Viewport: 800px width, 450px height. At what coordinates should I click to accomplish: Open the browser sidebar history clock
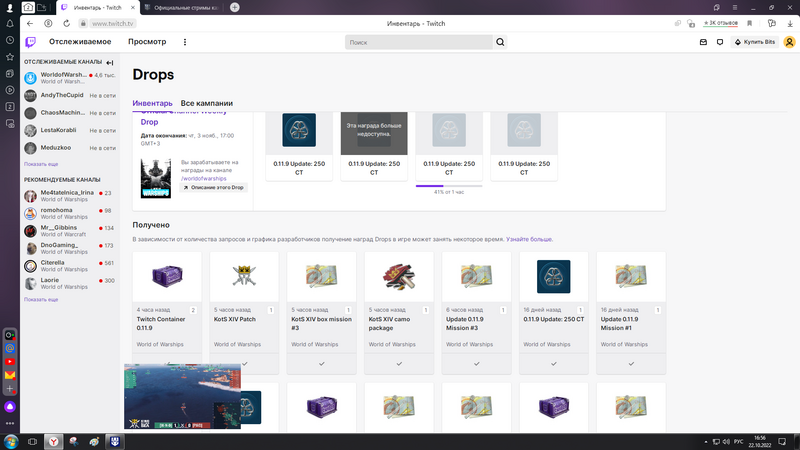pyautogui.click(x=10, y=40)
